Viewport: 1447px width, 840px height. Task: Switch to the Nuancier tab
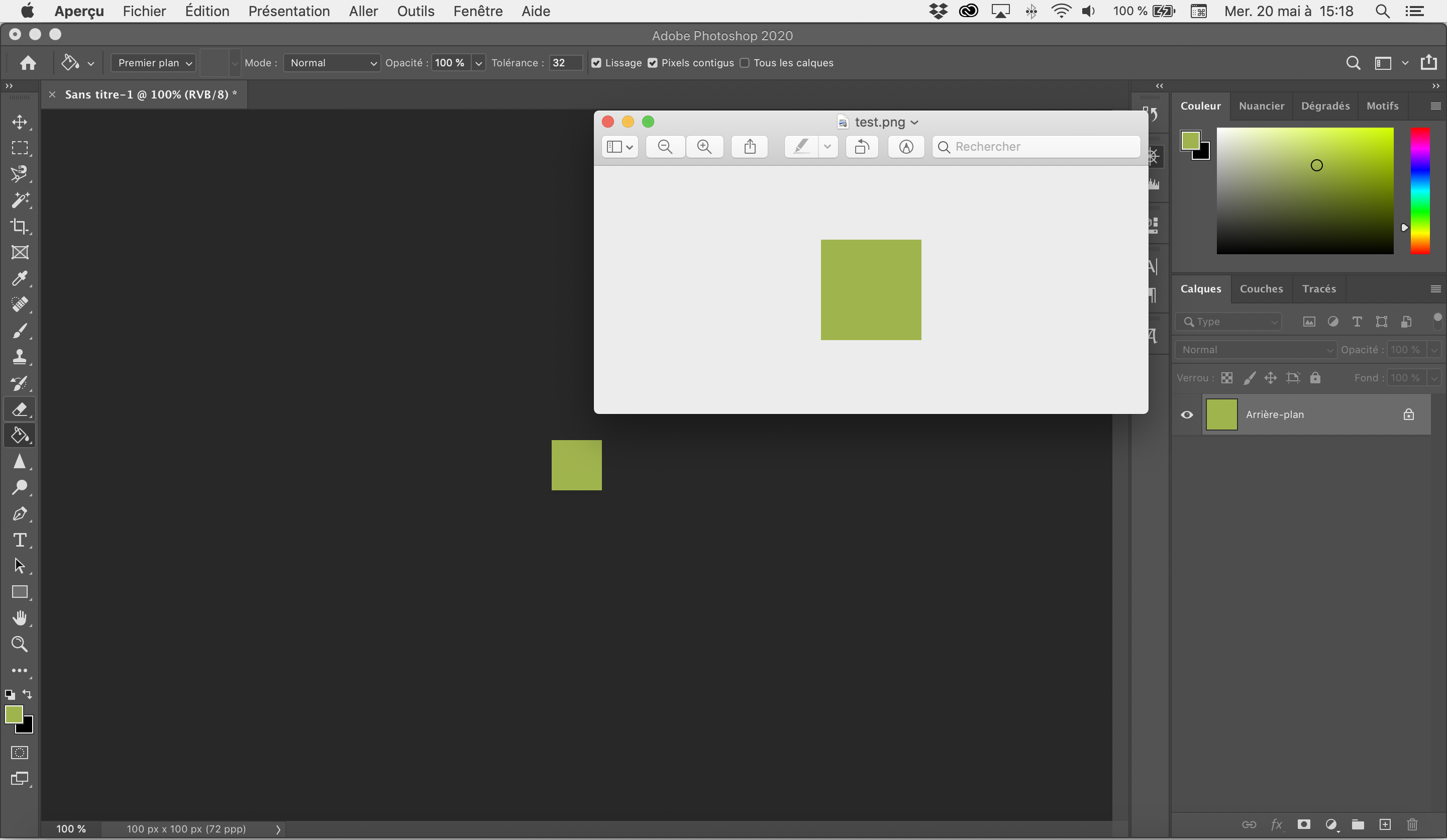coord(1262,106)
